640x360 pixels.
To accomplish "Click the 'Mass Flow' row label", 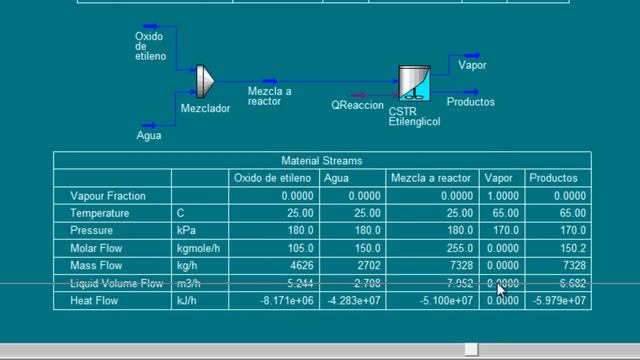I will [96, 265].
